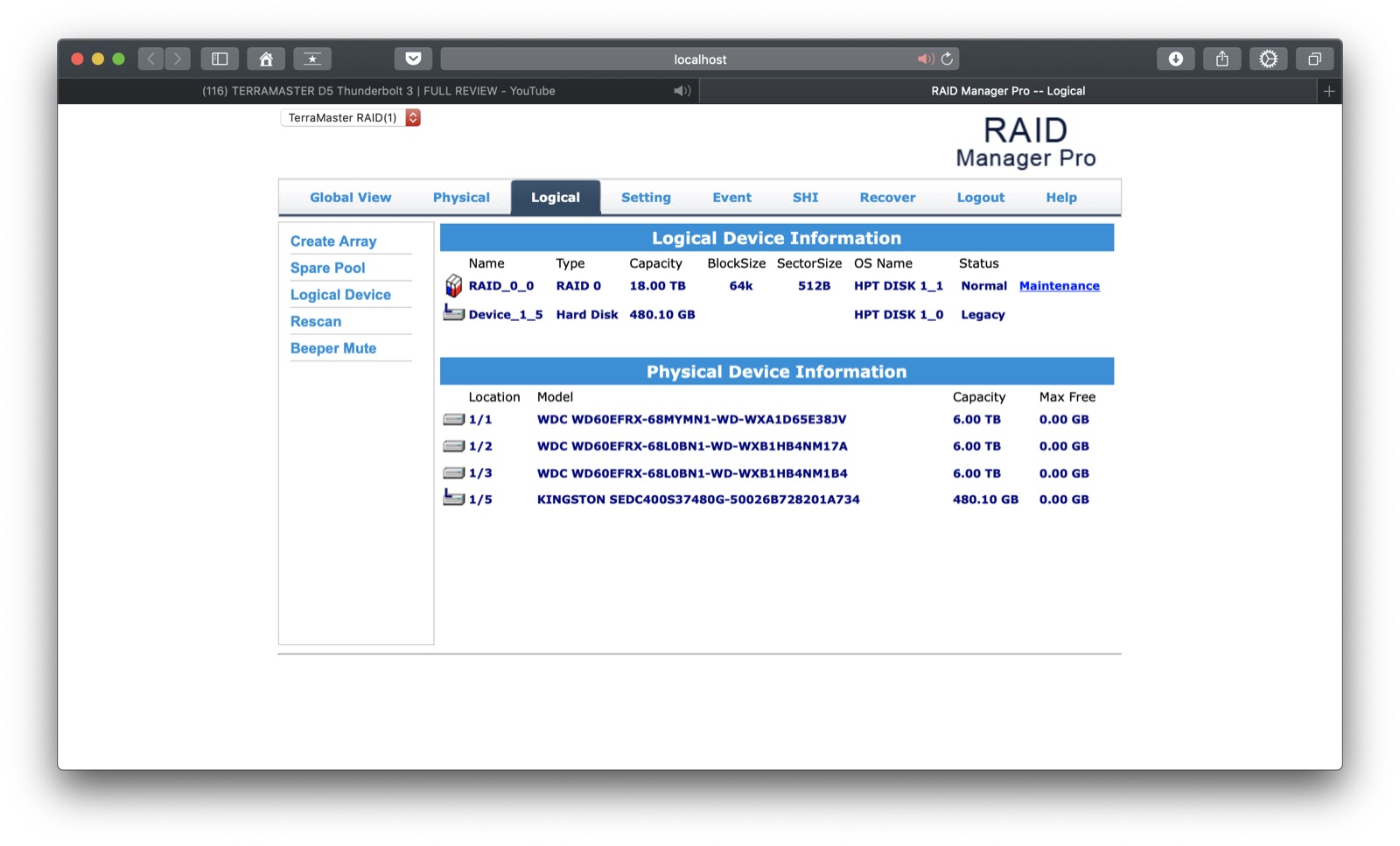Image resolution: width=1400 pixels, height=846 pixels.
Task: Click the 480.10 GB capacity of disk 1/5
Action: [985, 500]
